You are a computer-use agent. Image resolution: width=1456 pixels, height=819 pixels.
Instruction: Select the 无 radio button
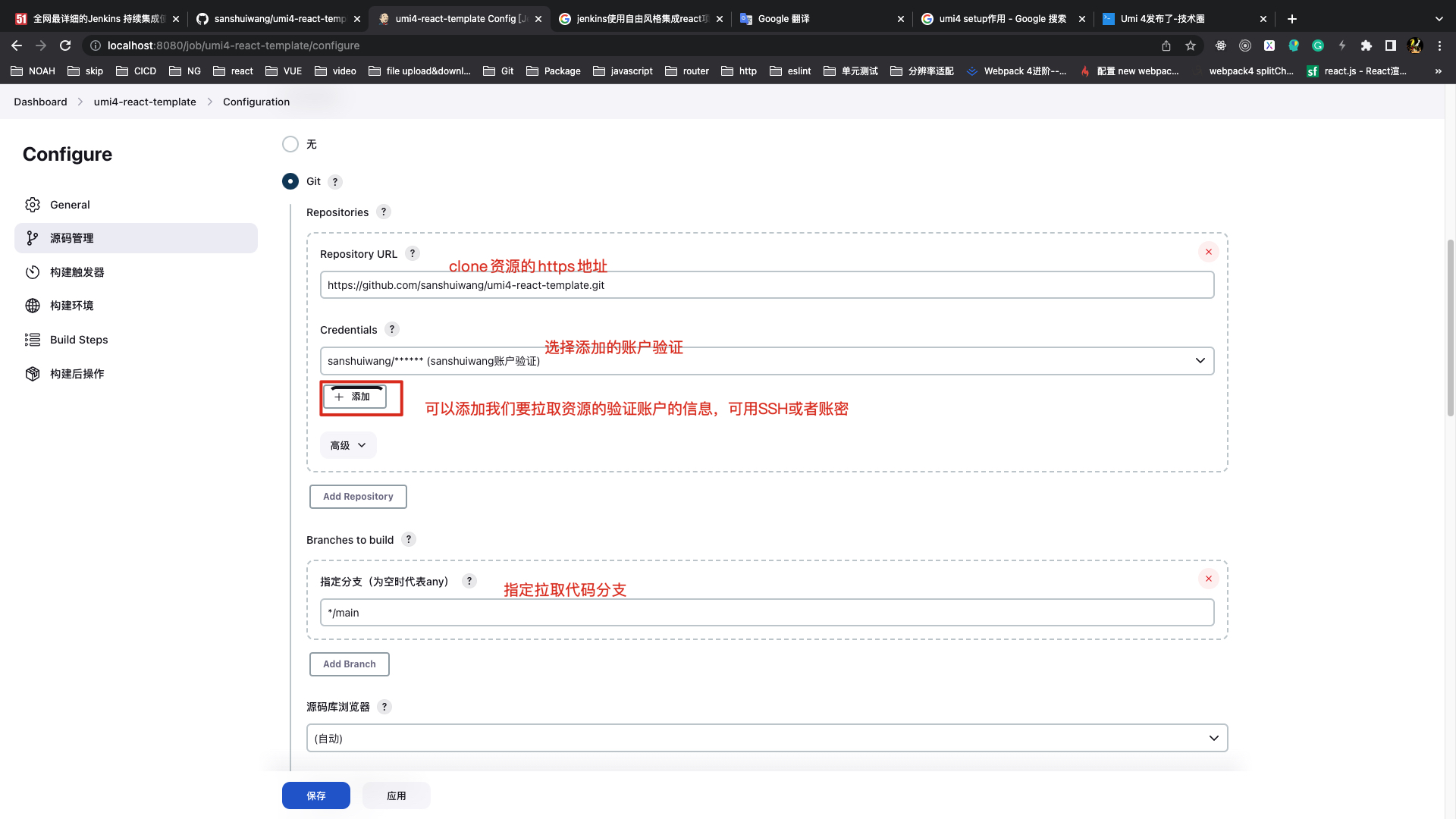click(x=290, y=144)
